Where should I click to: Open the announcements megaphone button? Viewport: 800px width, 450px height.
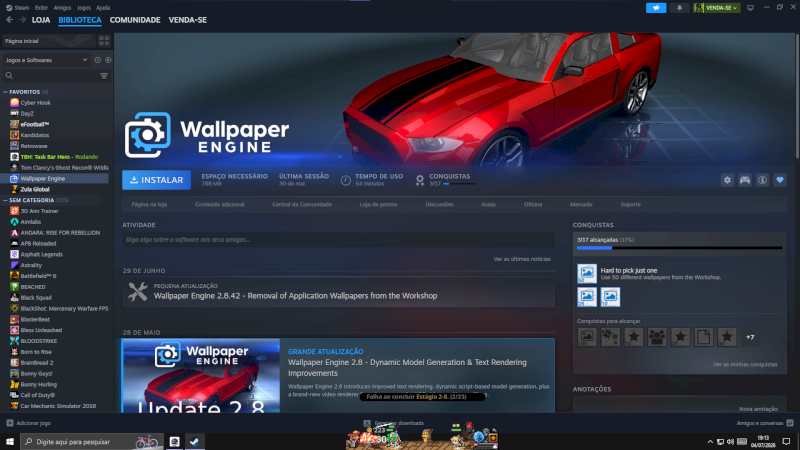(656, 8)
